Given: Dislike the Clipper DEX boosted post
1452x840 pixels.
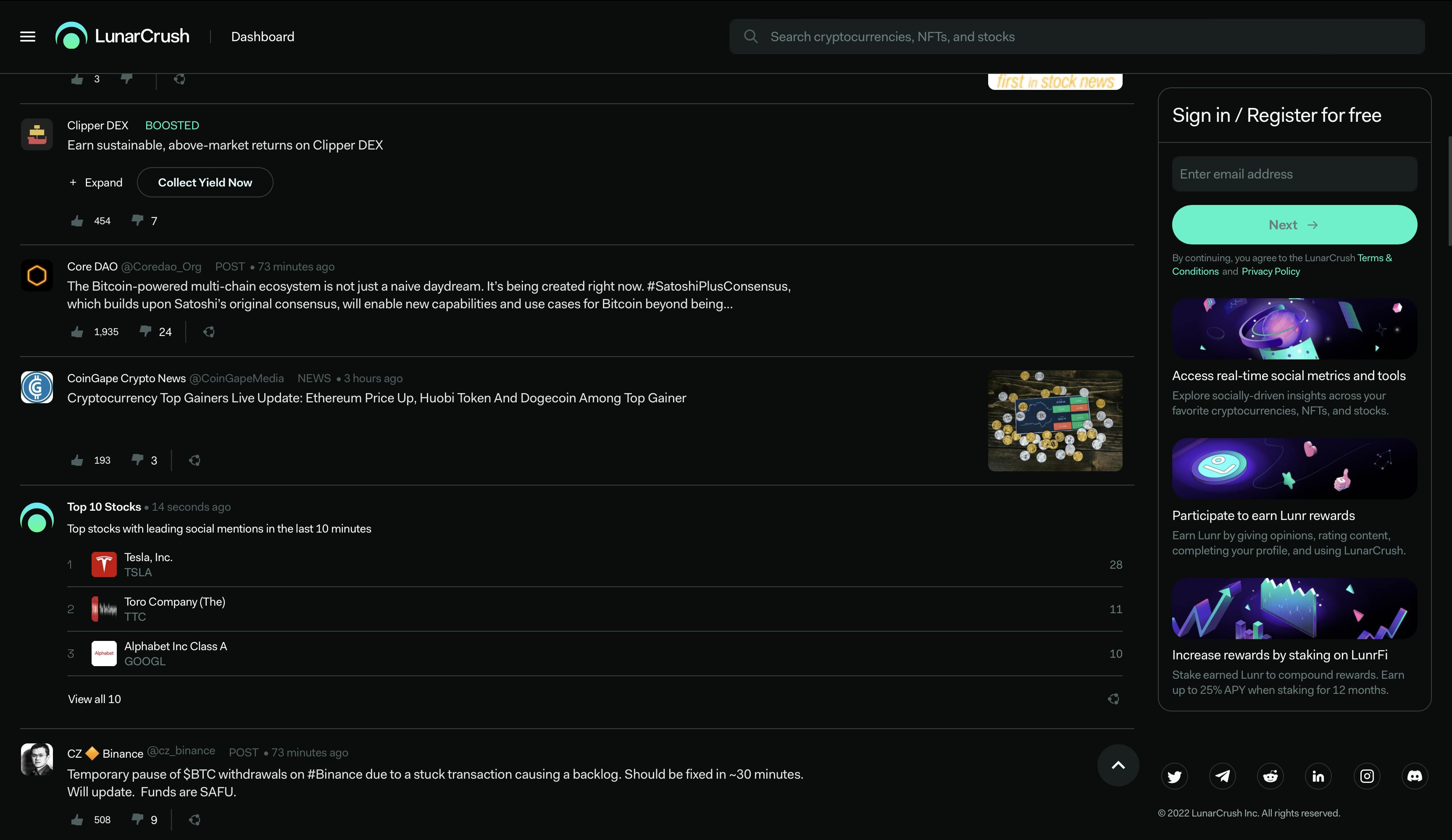Looking at the screenshot, I should click(137, 220).
